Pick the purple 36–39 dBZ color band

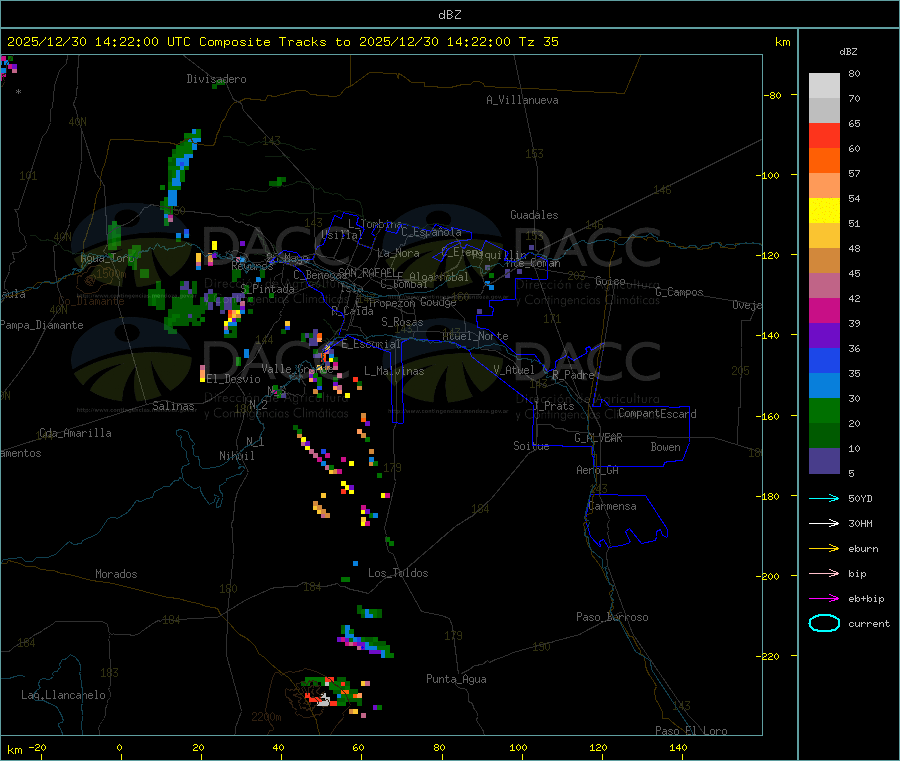tap(824, 336)
